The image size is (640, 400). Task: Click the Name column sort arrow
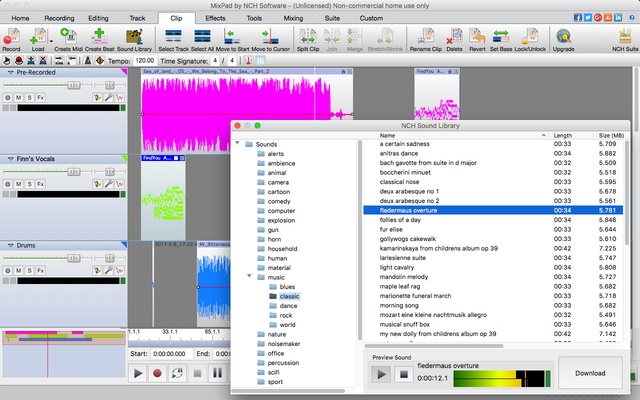[543, 135]
